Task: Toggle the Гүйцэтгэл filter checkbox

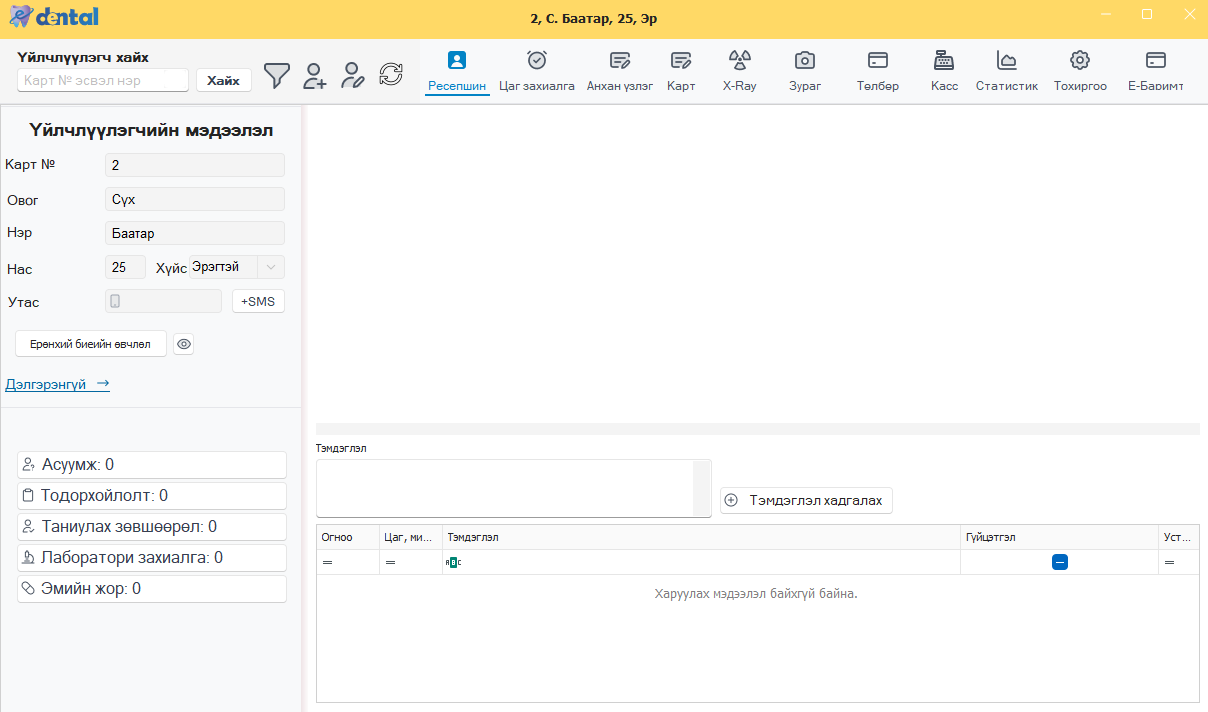Action: click(x=1060, y=563)
